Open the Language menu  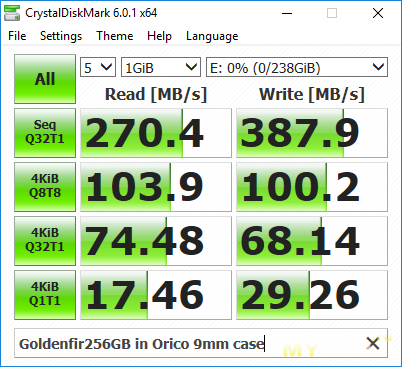pos(212,36)
